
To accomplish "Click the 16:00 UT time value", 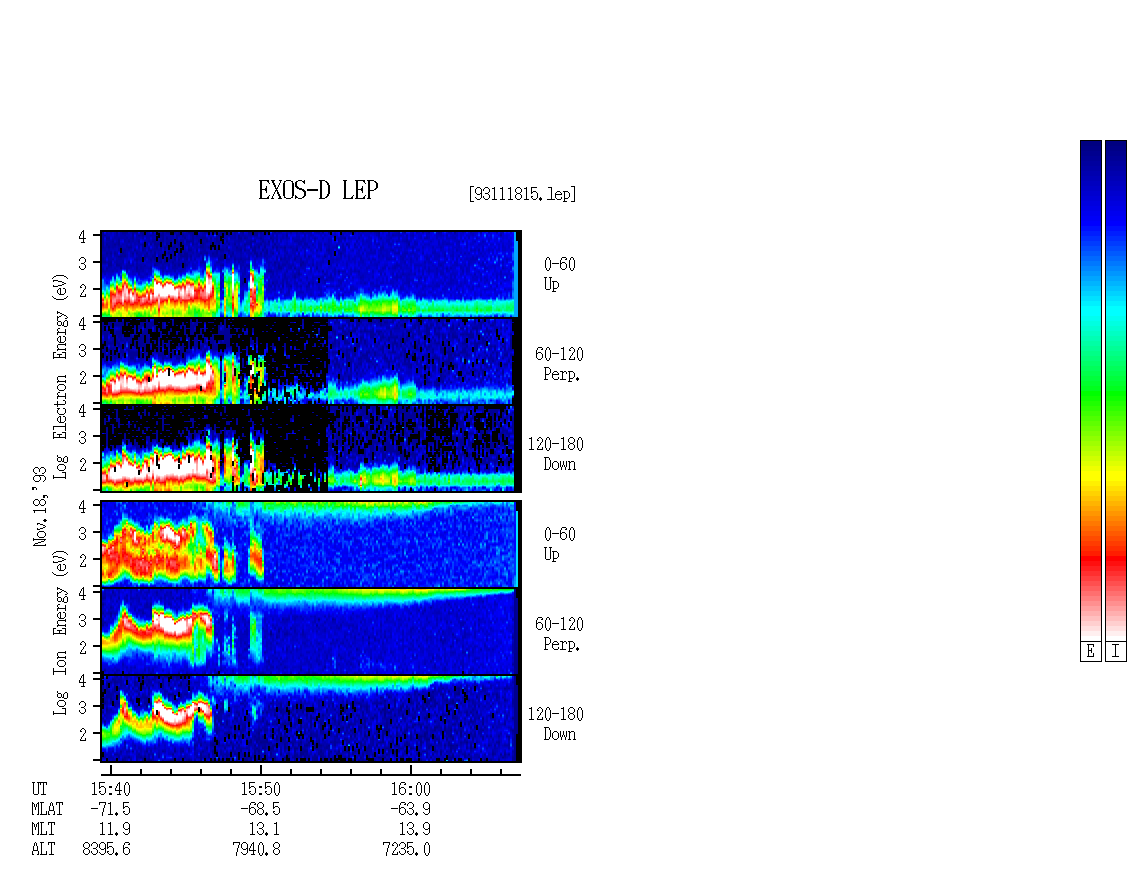I will pyautogui.click(x=410, y=789).
